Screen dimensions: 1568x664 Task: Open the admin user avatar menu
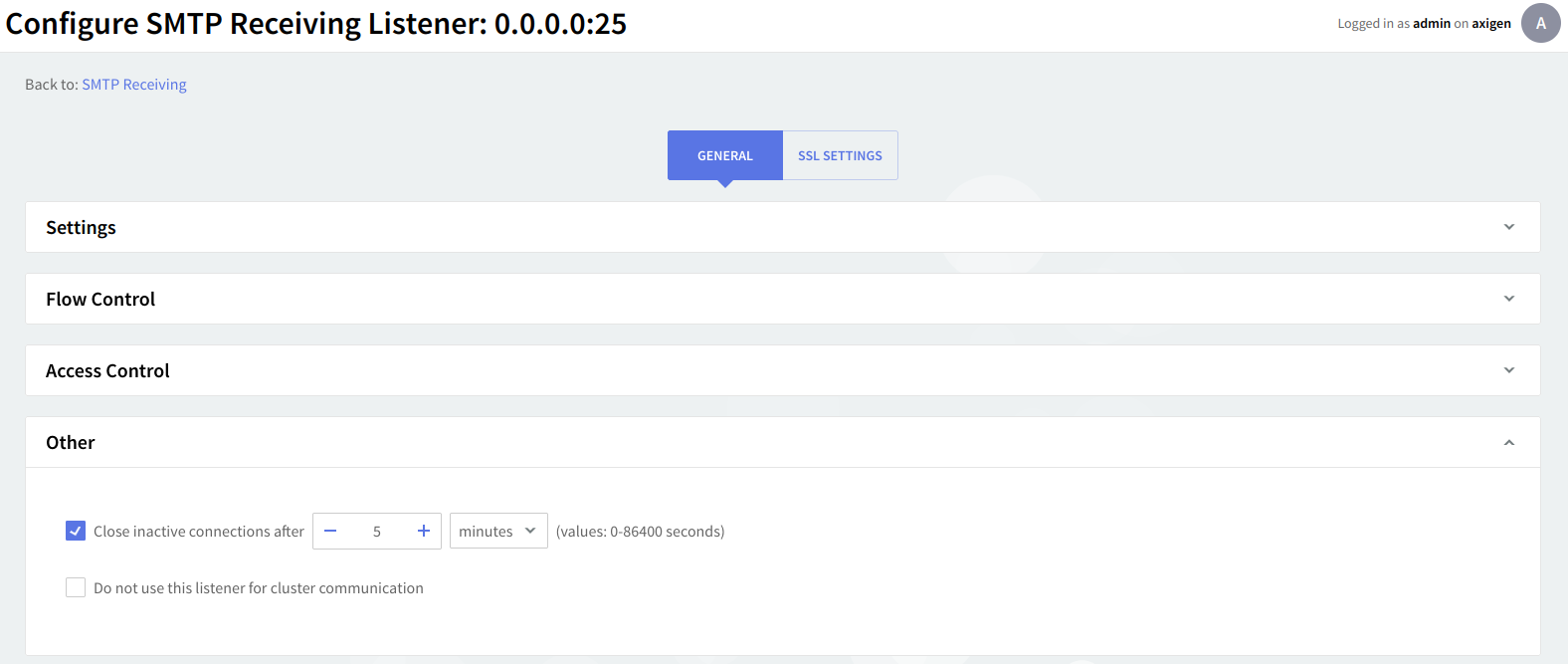(x=1540, y=24)
